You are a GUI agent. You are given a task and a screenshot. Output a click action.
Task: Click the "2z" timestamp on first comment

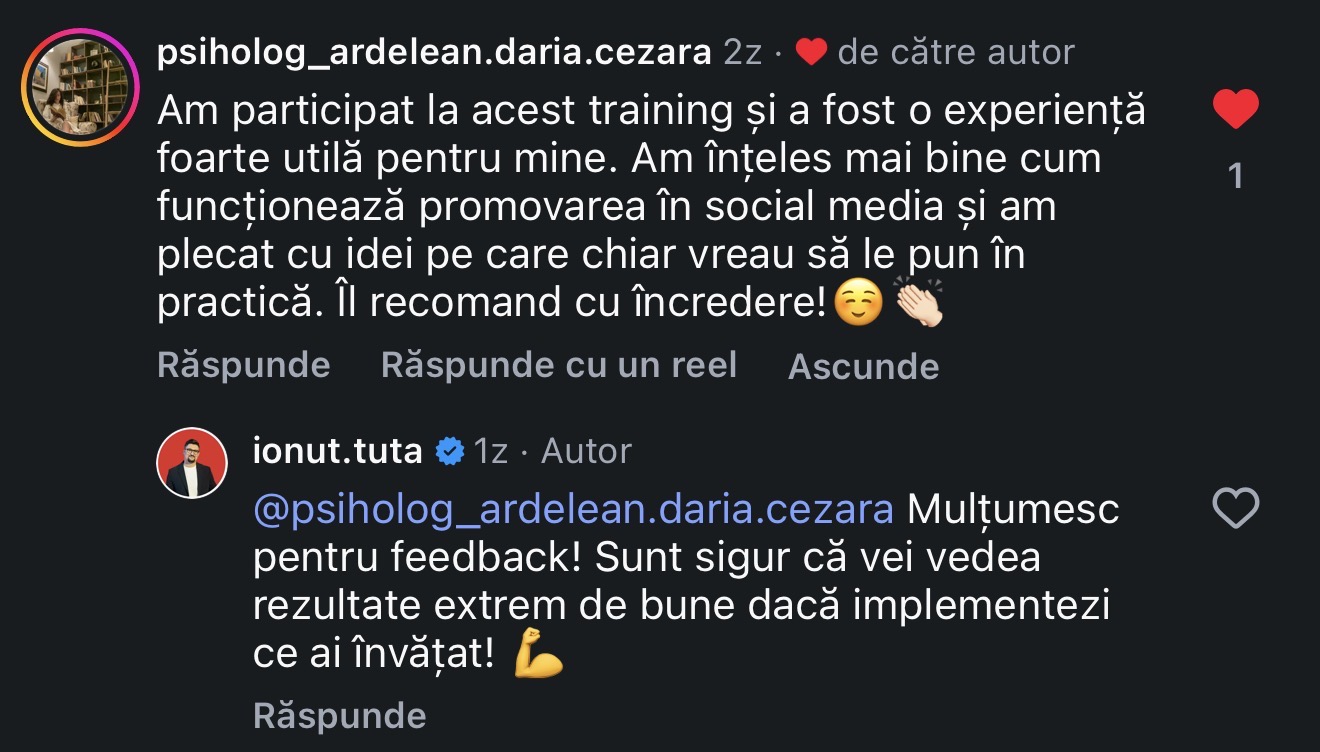coord(743,52)
